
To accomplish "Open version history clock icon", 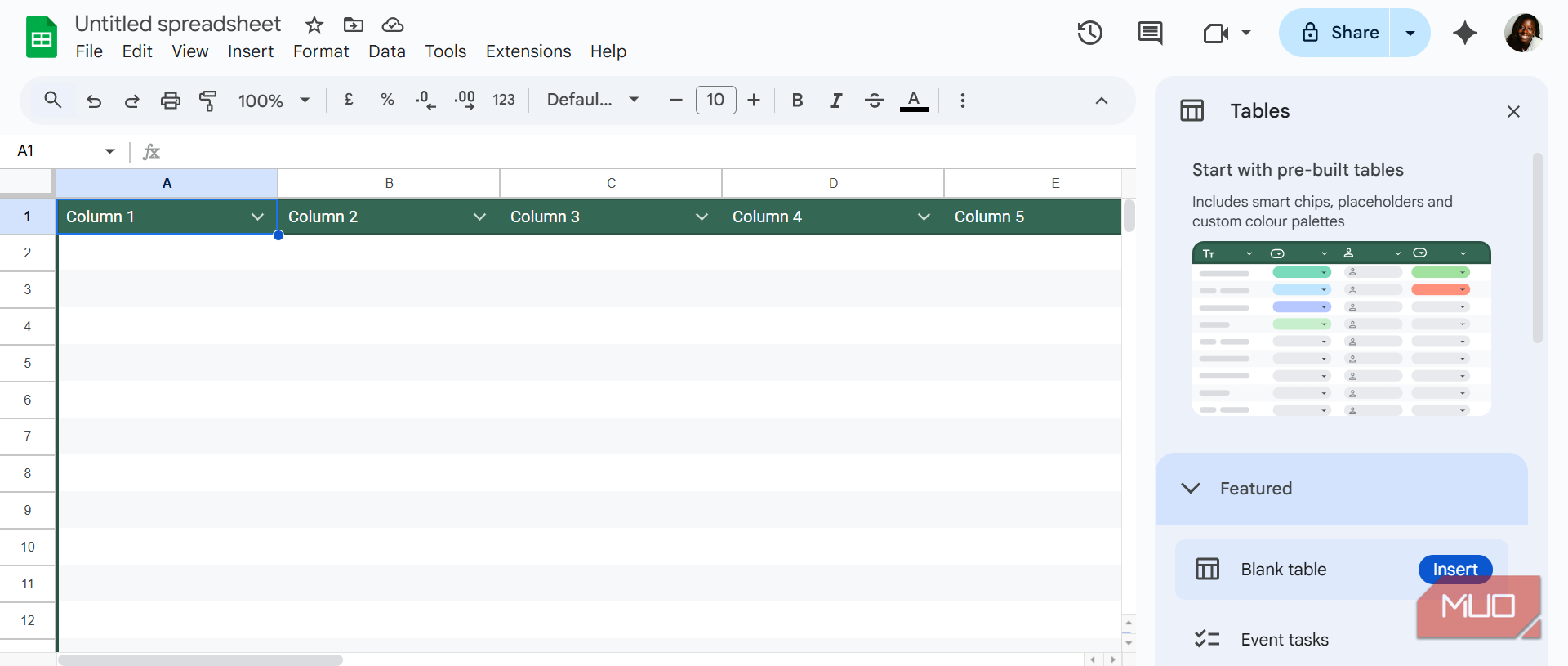I will (x=1089, y=33).
